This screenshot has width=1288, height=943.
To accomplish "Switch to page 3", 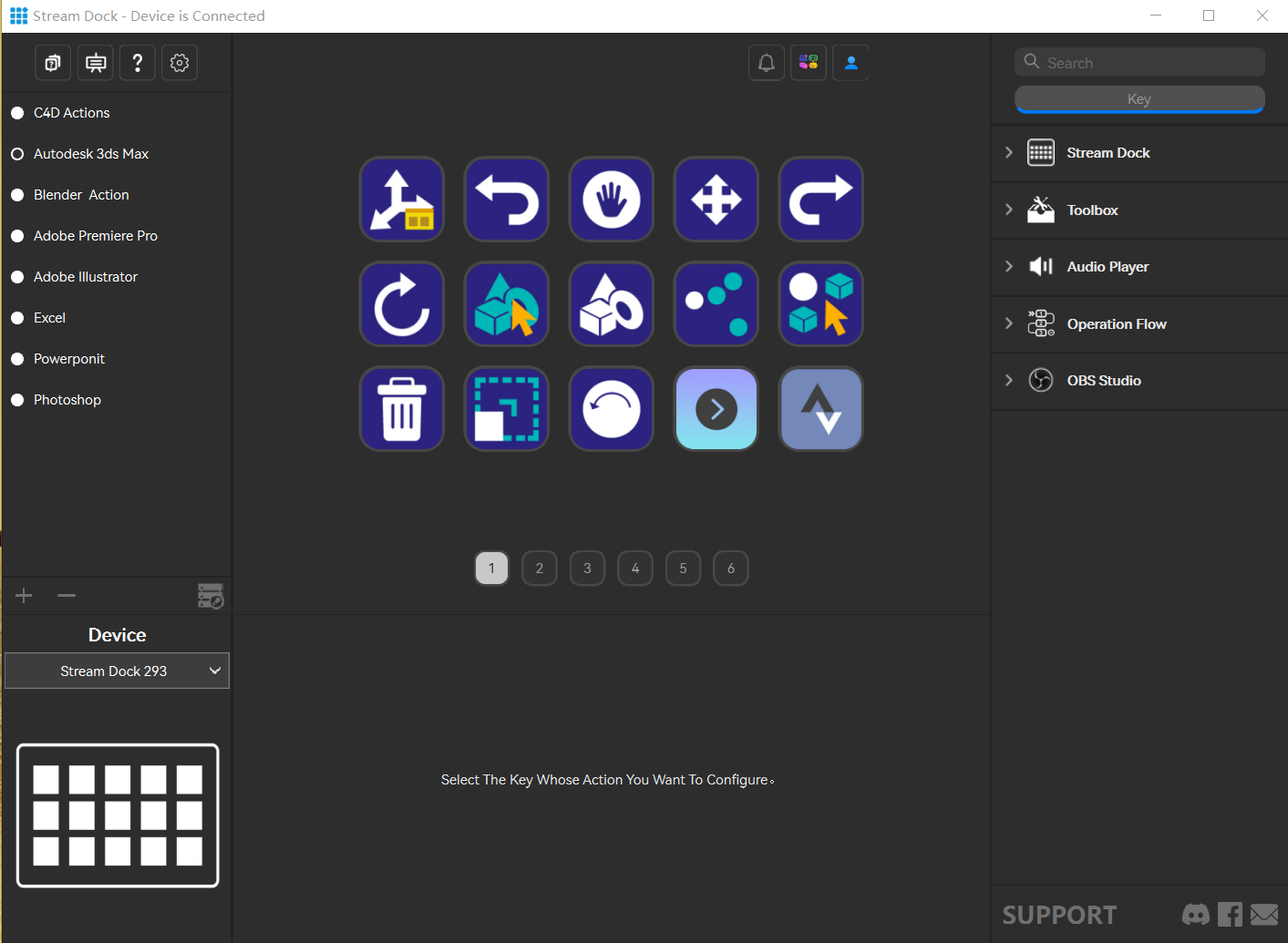I will (588, 569).
